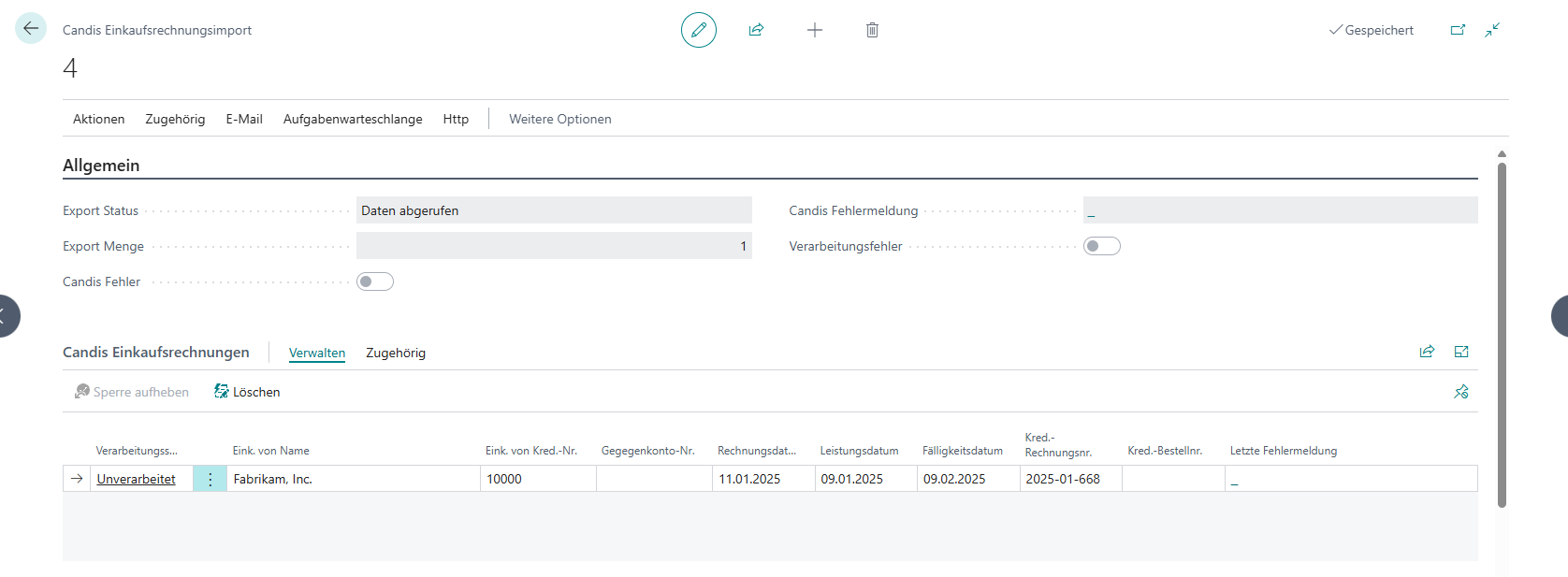Expand Weitere Optionen
Image resolution: width=1568 pixels, height=577 pixels.
(559, 119)
